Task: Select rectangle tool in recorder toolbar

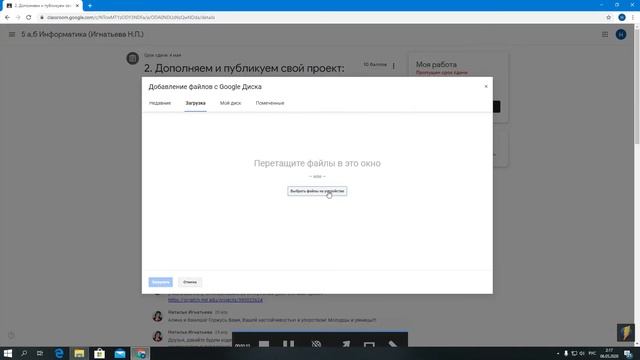Action: pyautogui.click(x=369, y=345)
